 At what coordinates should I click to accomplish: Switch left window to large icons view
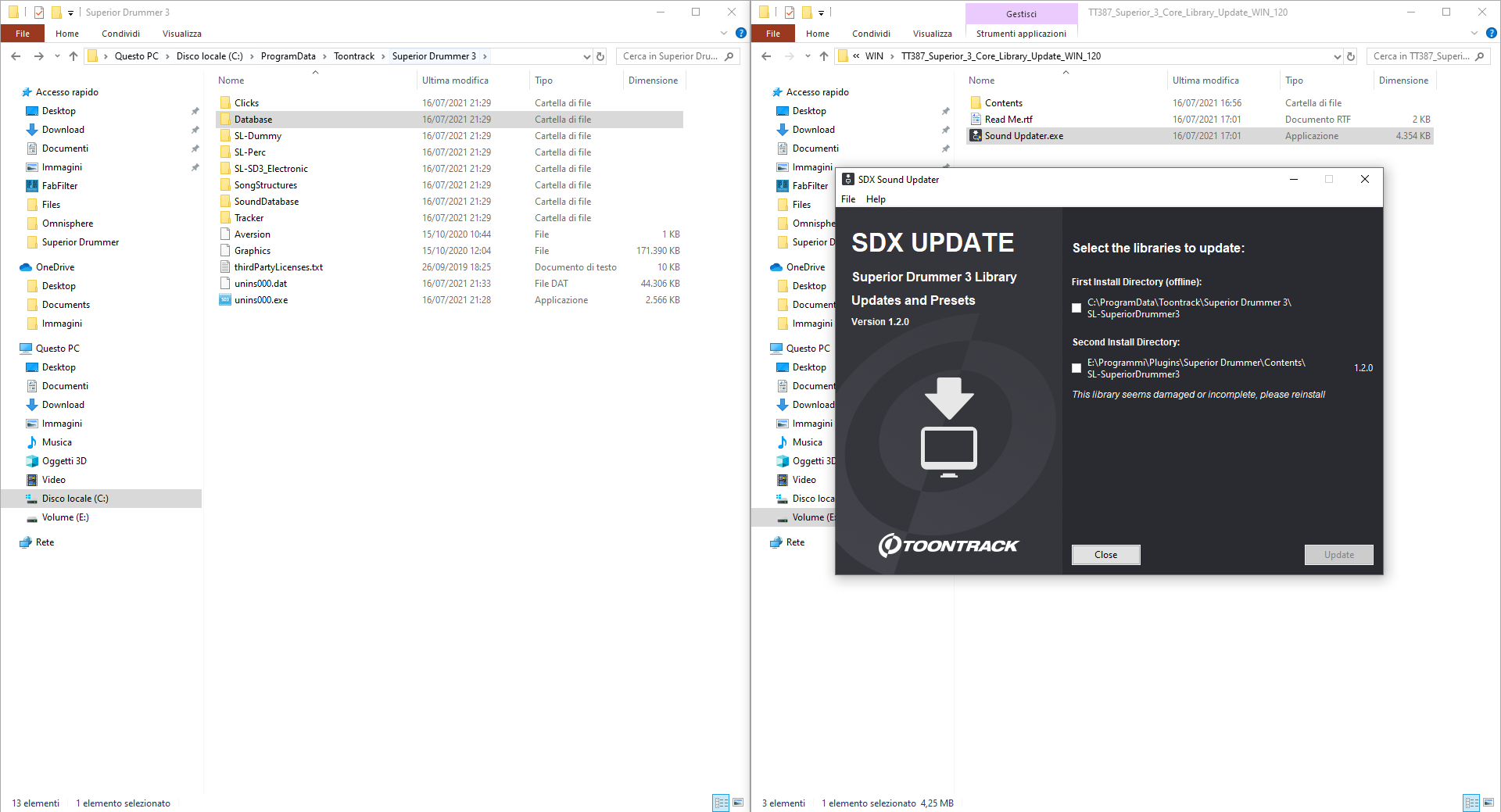pos(738,803)
